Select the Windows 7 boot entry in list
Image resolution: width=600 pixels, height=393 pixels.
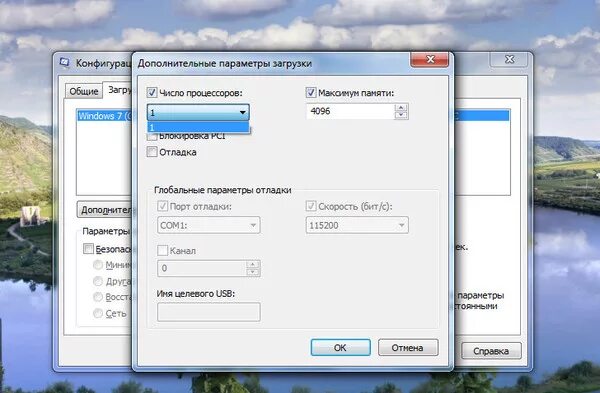[x=104, y=116]
